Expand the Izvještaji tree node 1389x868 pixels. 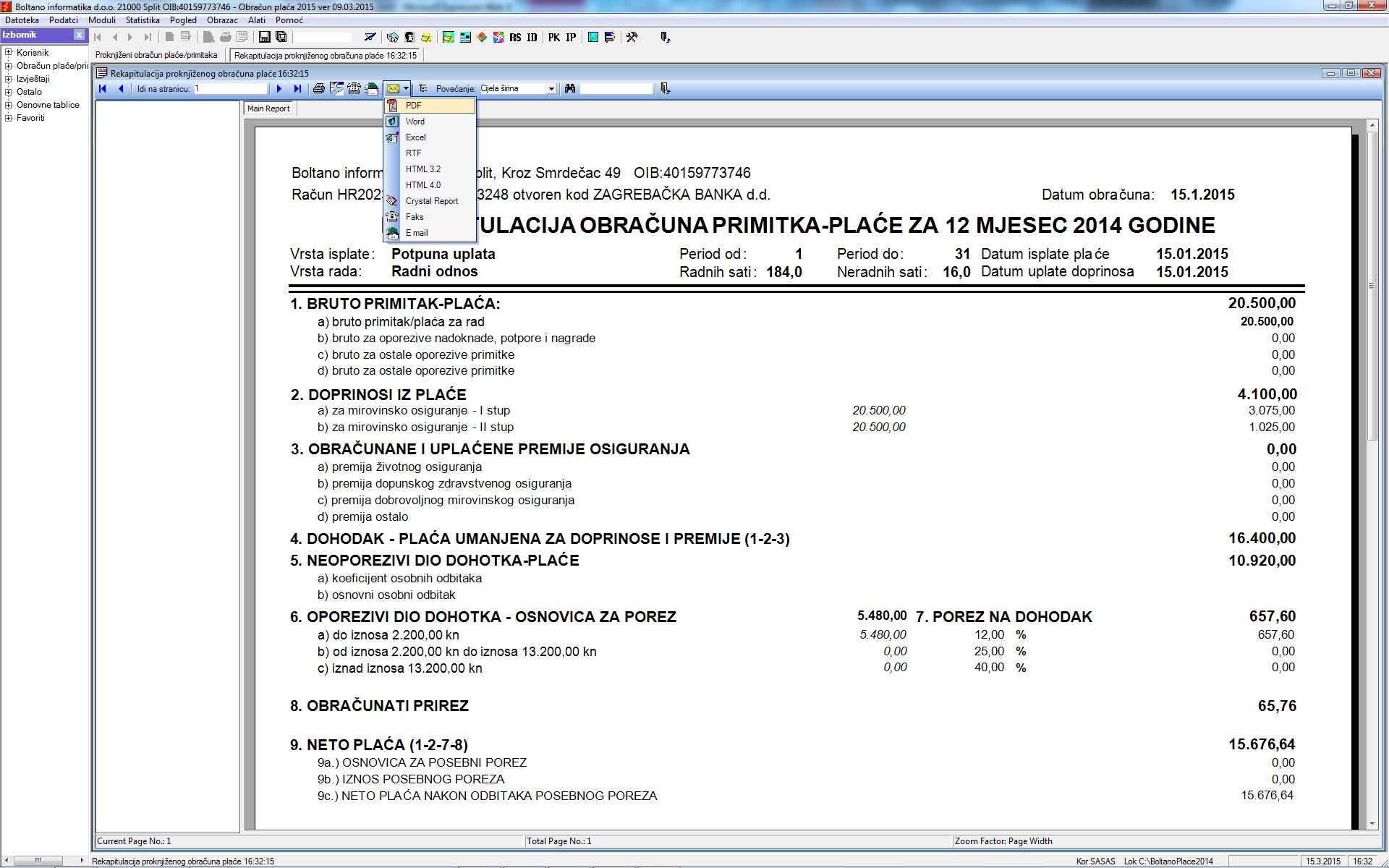tap(8, 79)
